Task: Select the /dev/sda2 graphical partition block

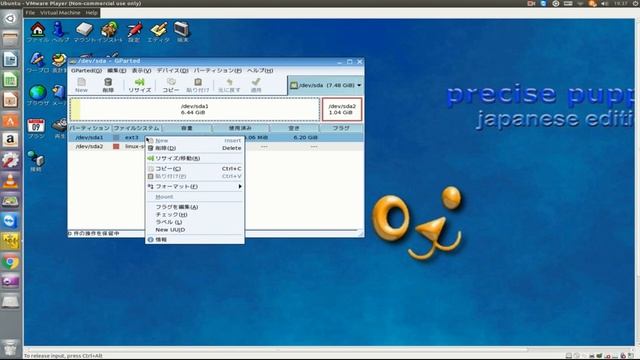Action: pos(342,109)
